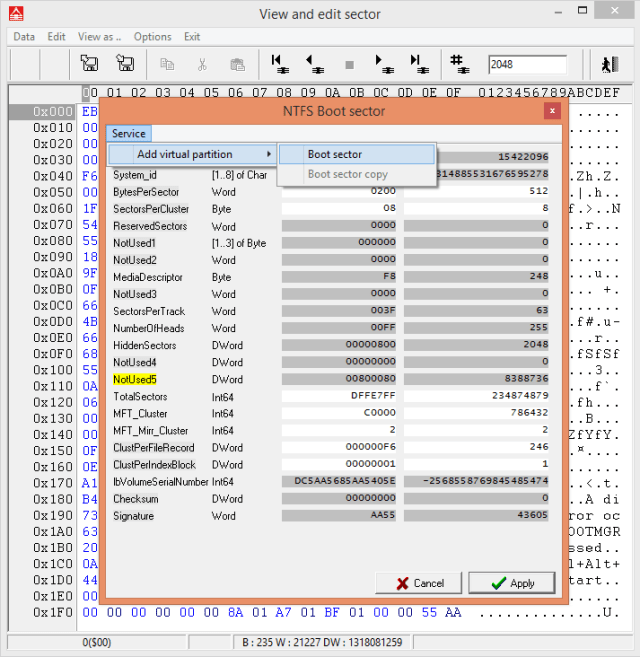This screenshot has width=640, height=657.
Task: Open the View as menu
Action: (99, 37)
